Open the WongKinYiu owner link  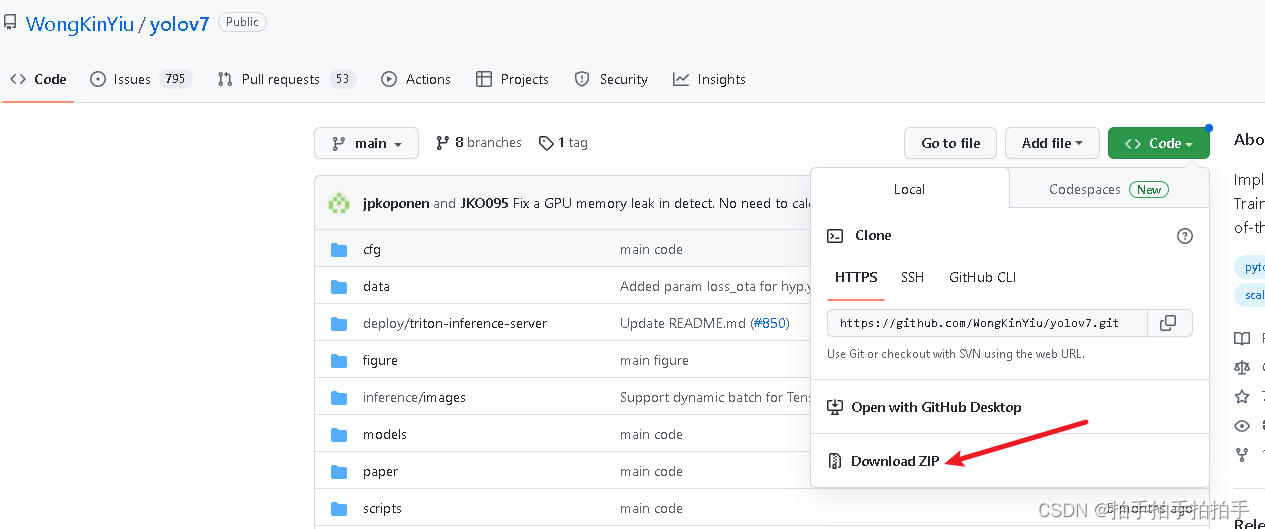click(x=80, y=24)
